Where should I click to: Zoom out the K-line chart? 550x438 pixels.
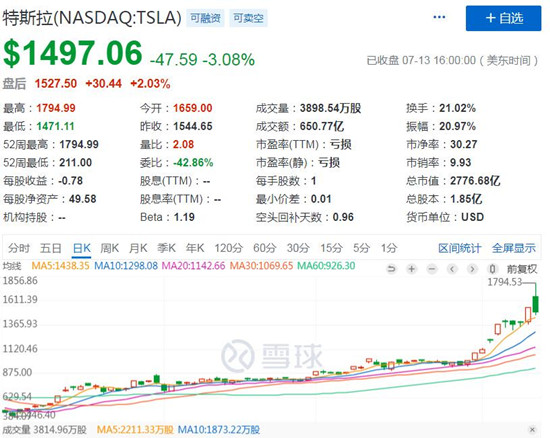coord(432,269)
